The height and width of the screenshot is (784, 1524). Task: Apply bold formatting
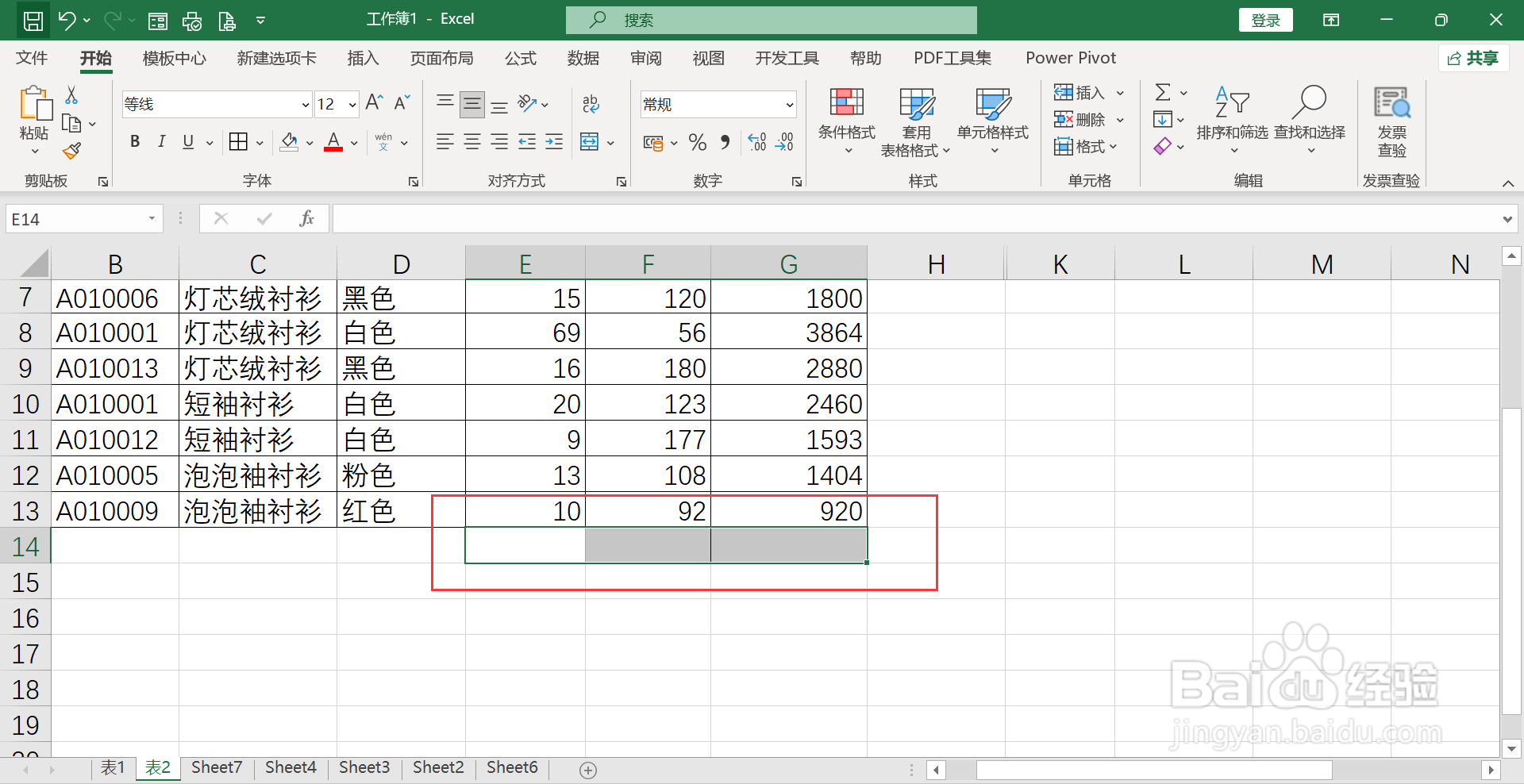134,142
